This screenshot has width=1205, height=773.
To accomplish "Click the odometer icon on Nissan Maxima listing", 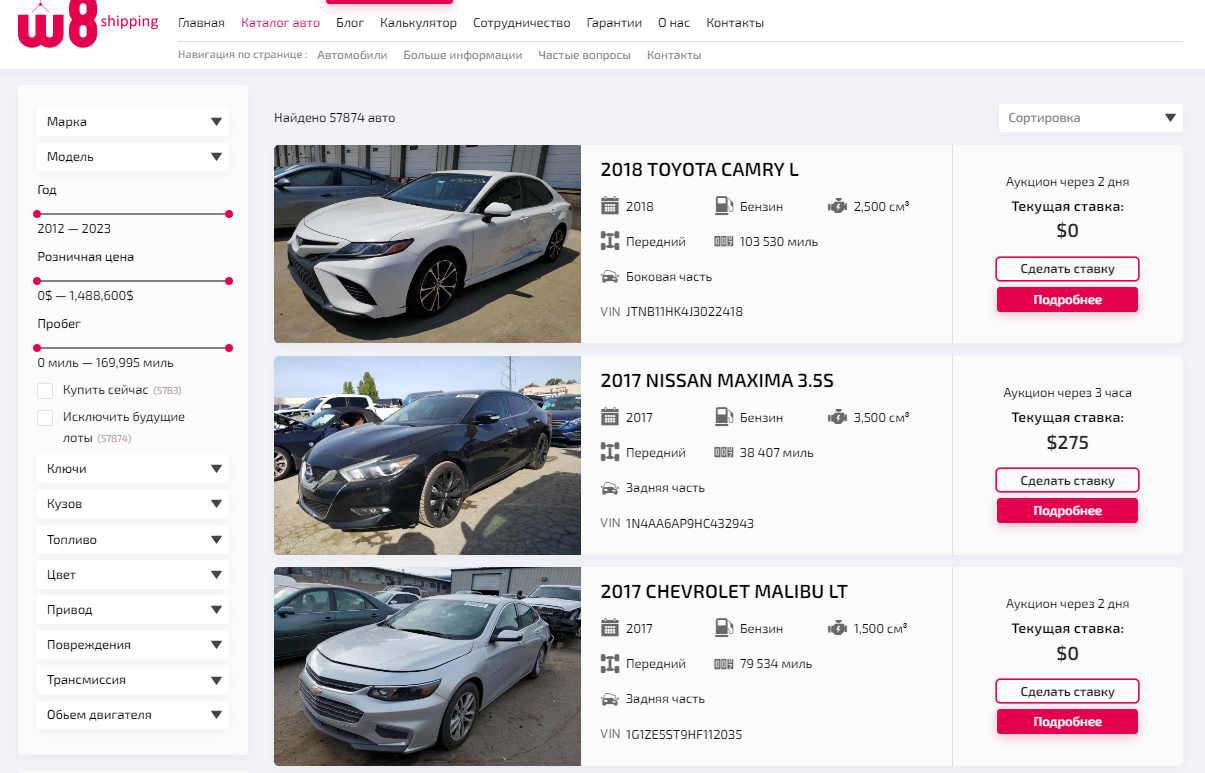I will 723,452.
